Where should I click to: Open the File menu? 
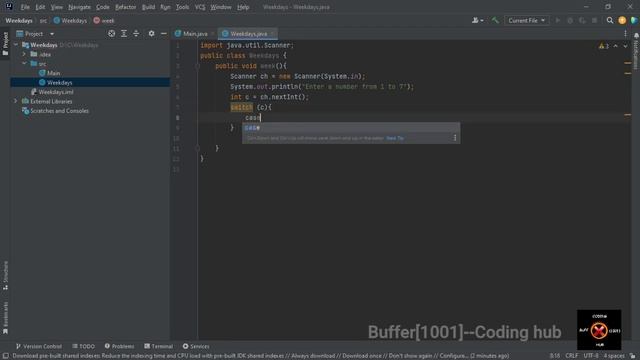[25, 7]
